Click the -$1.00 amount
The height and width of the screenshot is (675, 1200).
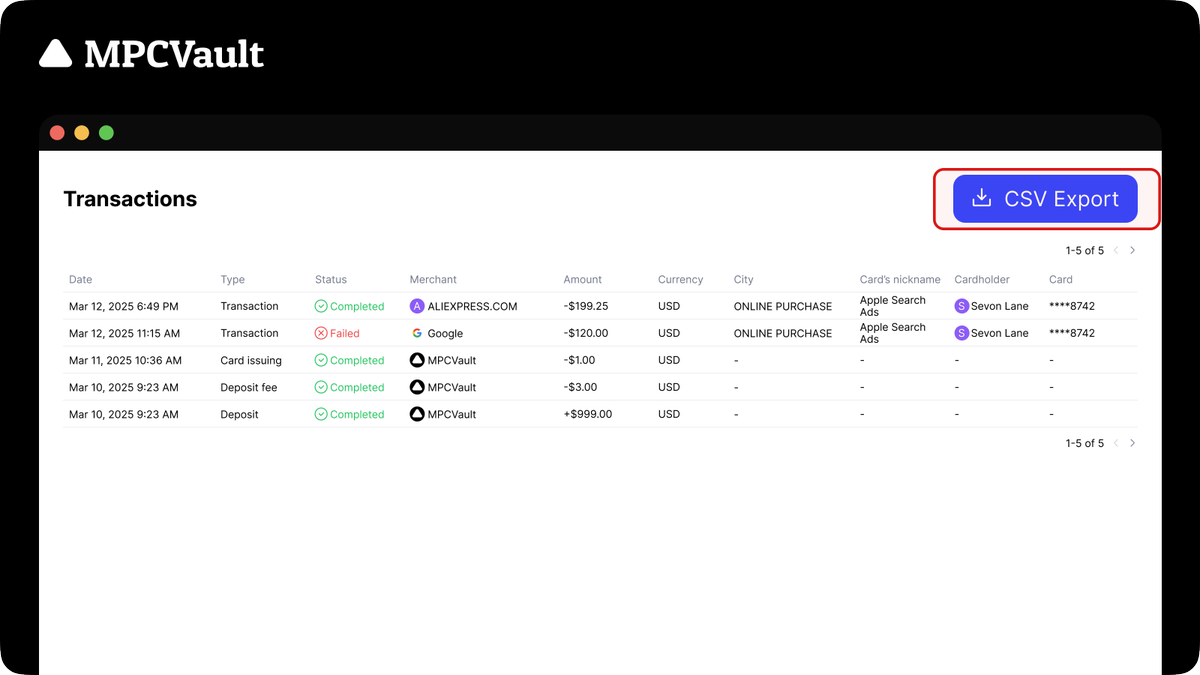click(579, 360)
